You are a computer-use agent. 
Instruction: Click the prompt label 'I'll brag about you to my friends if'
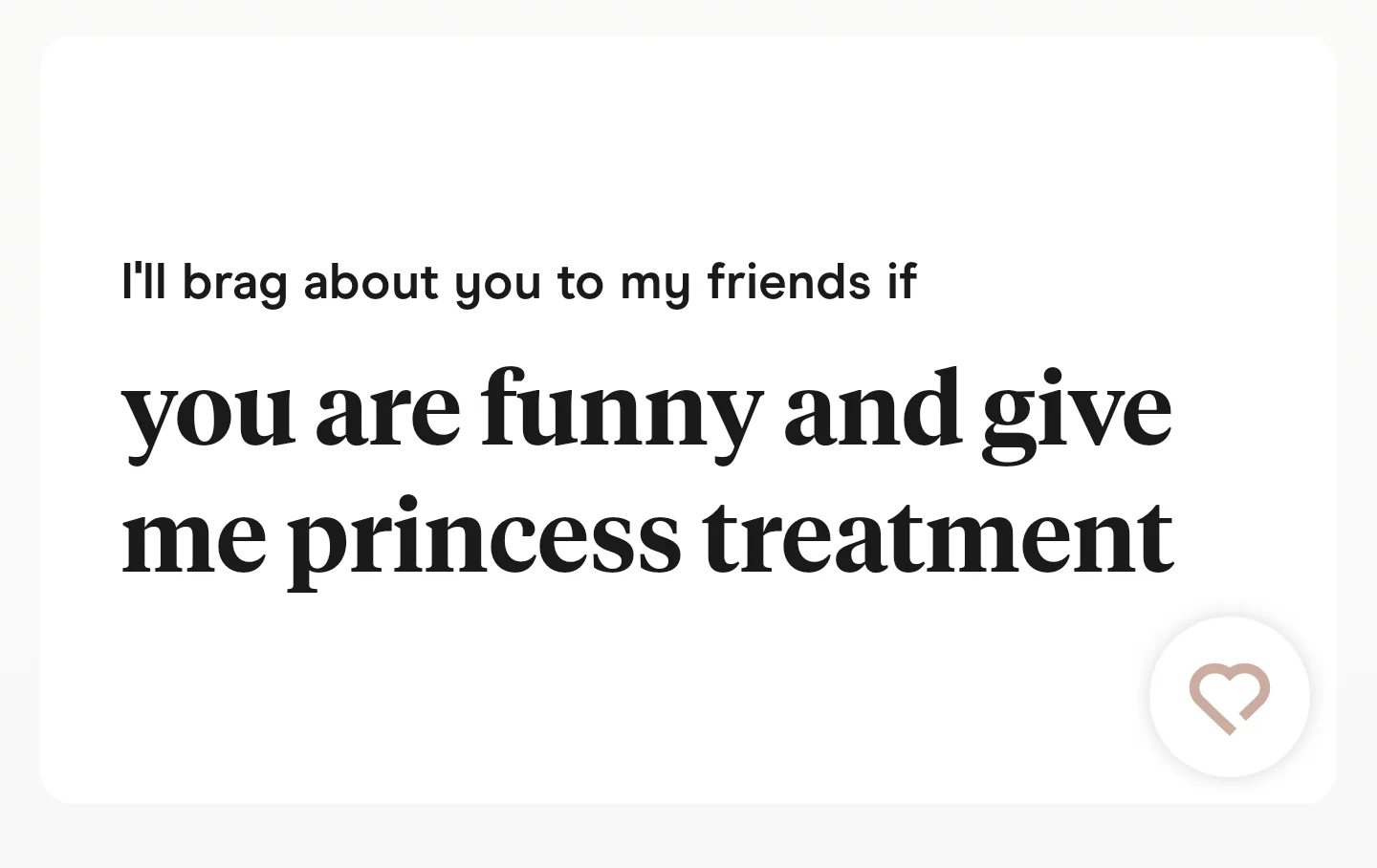[519, 281]
